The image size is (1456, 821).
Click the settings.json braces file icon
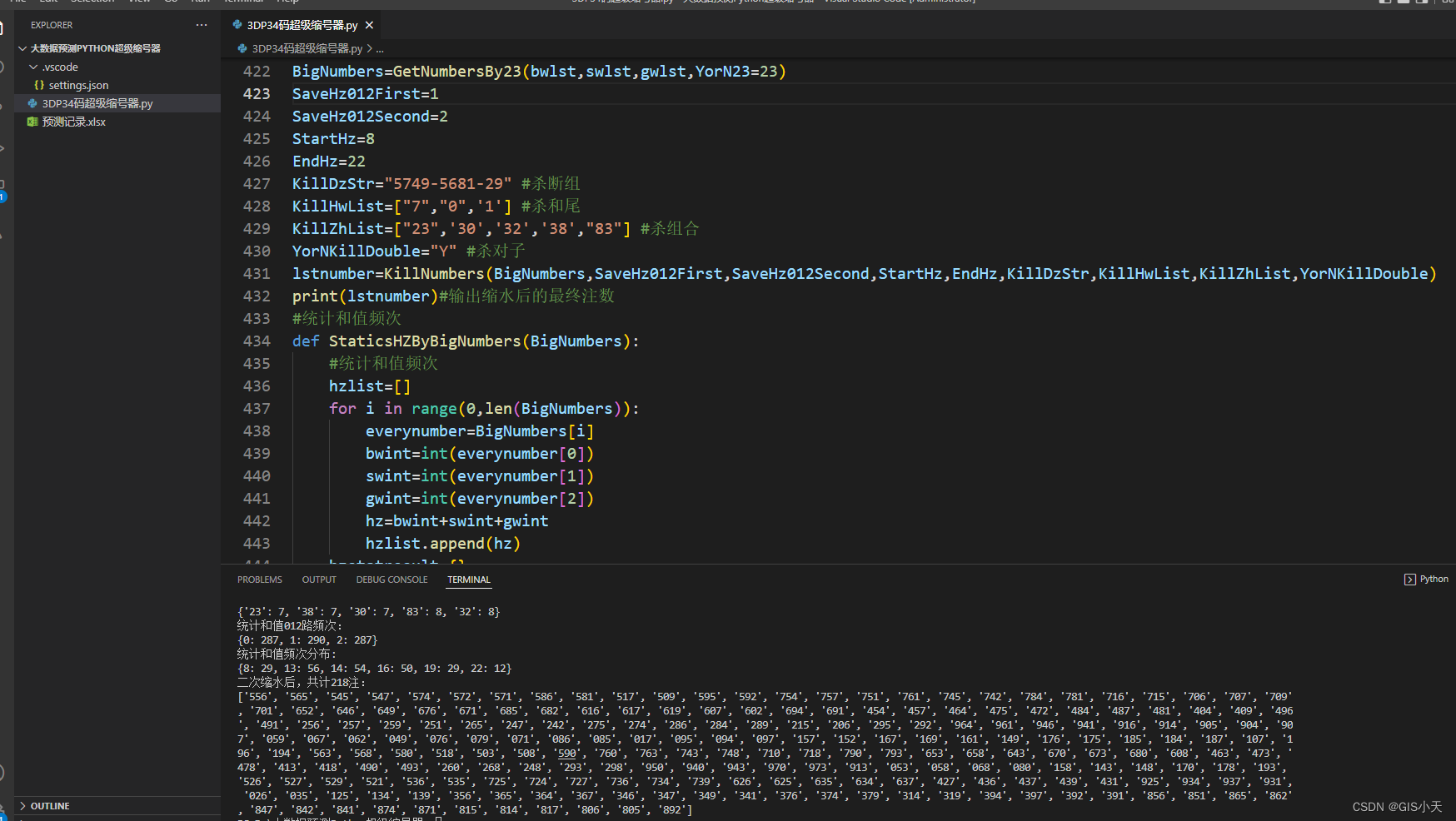tap(39, 85)
